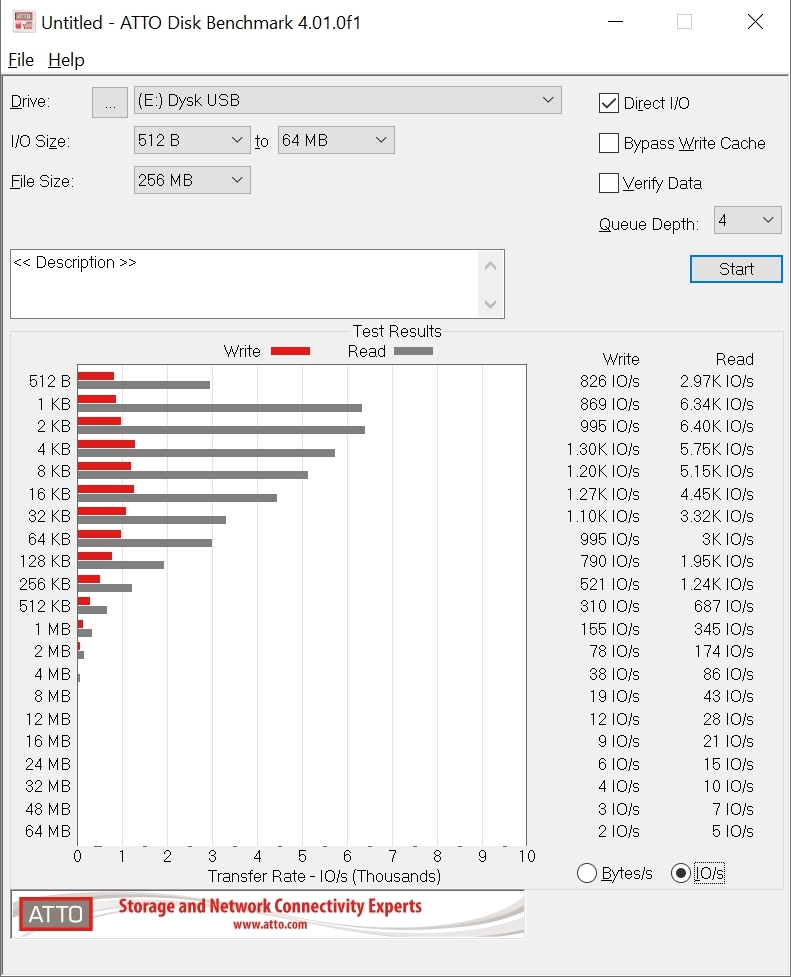Viewport: 791px width, 977px height.
Task: Enable the Verify Data checkbox
Action: click(609, 183)
